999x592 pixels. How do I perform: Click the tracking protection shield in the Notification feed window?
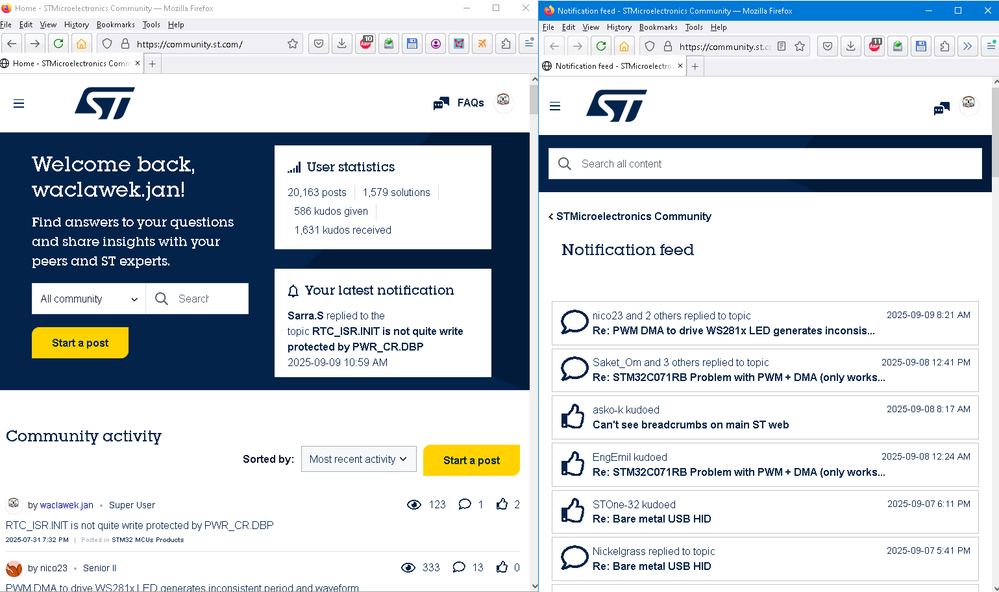[649, 46]
